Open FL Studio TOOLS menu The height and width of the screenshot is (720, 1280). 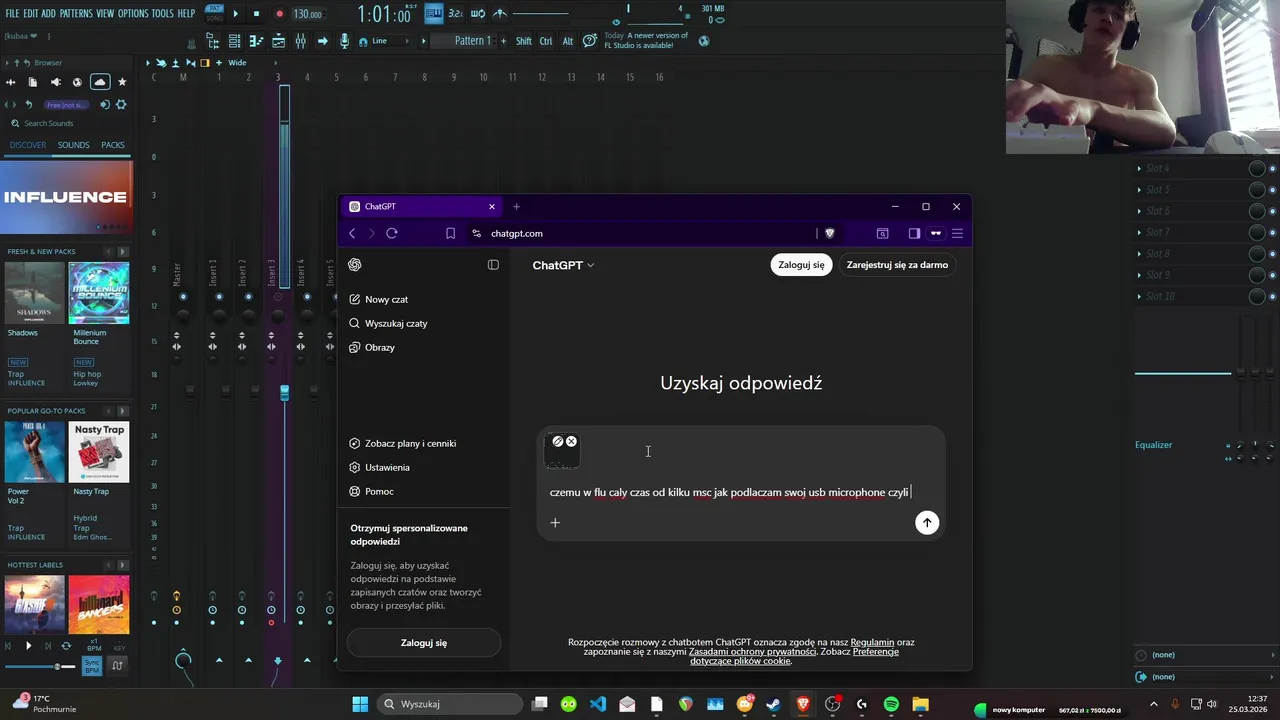pyautogui.click(x=163, y=14)
